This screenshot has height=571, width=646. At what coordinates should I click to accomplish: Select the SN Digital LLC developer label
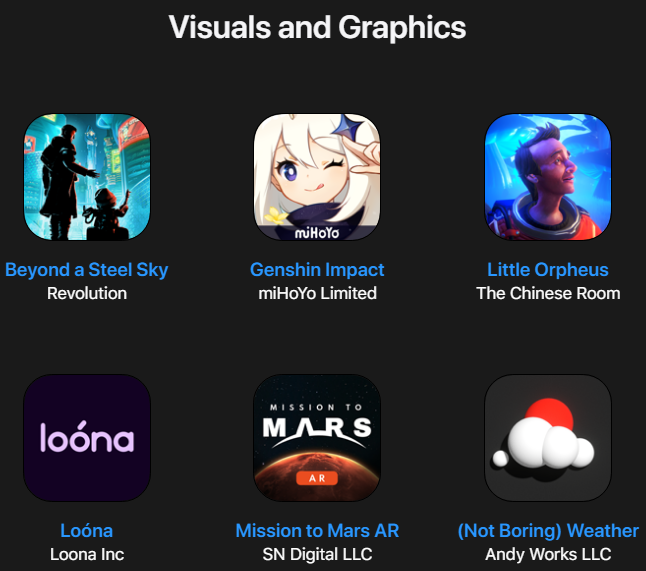(x=317, y=555)
